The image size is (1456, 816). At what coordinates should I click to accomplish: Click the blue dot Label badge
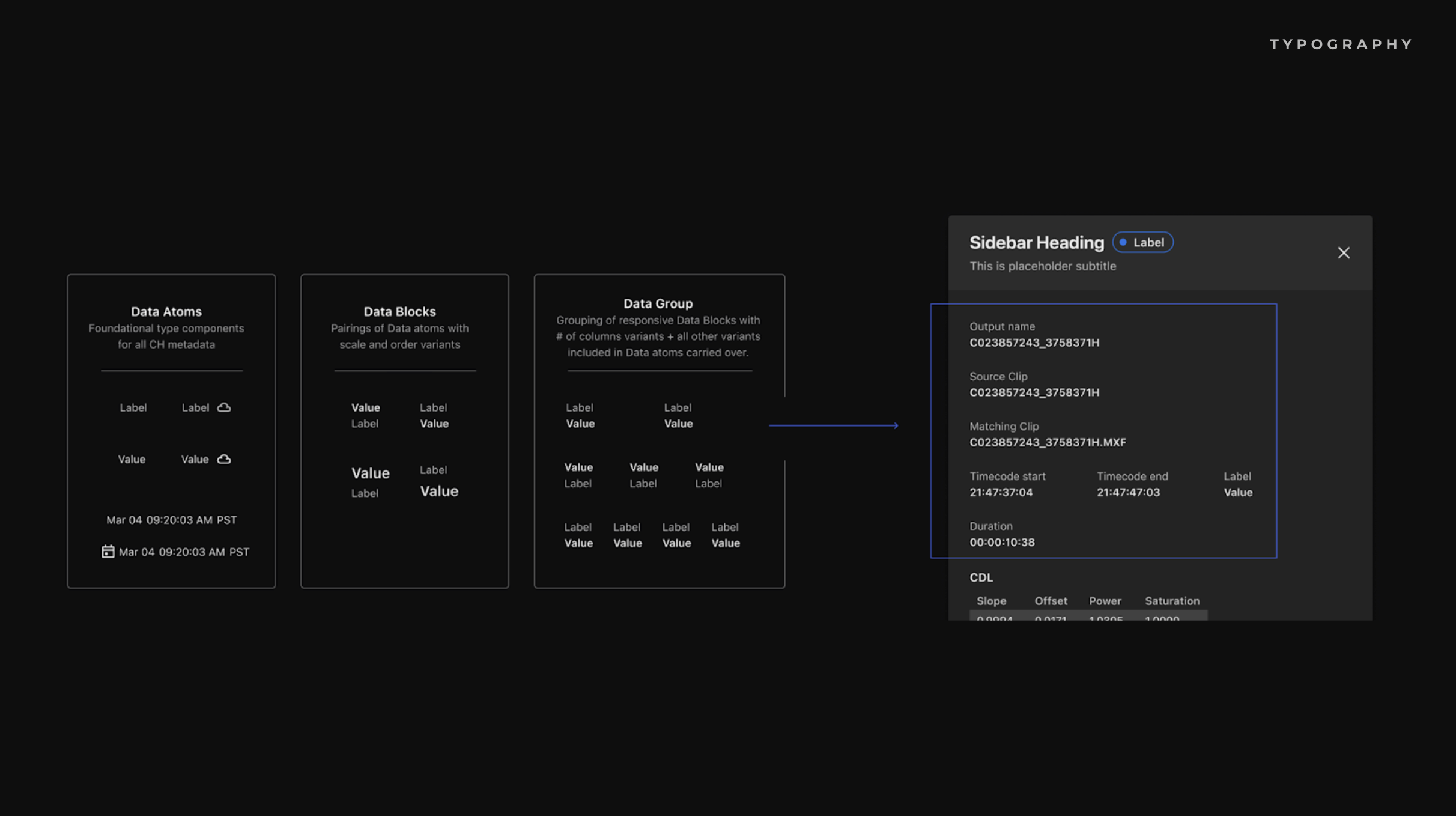pyautogui.click(x=1142, y=242)
